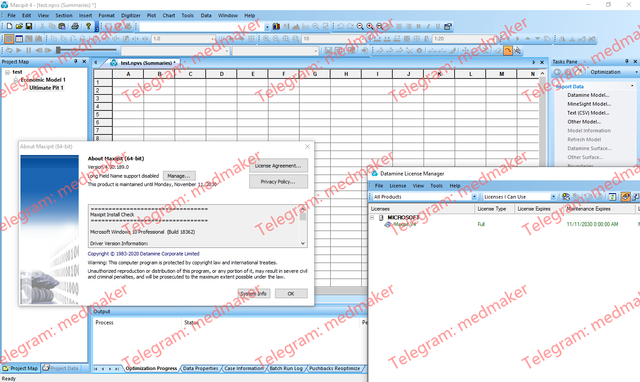Click the Privacy Policy button
The image size is (640, 382).
pos(278,182)
